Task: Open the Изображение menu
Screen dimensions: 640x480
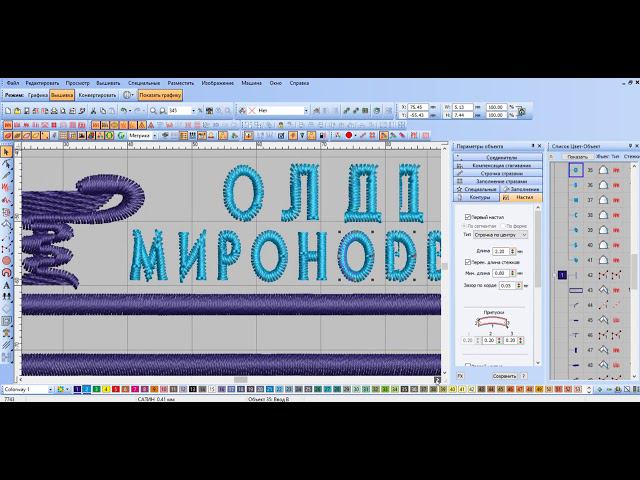Action: coord(218,83)
